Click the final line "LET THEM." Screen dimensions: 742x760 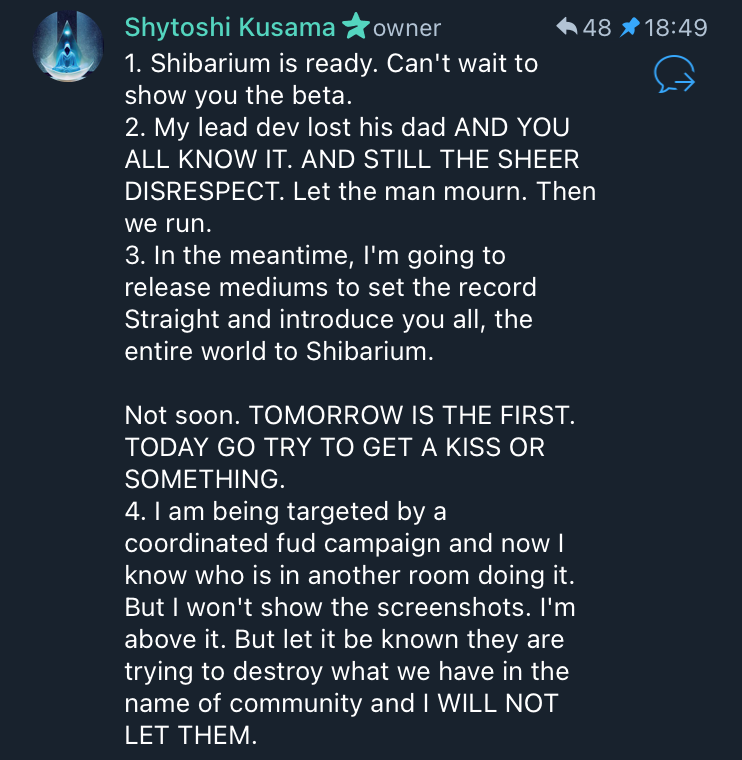[190, 735]
